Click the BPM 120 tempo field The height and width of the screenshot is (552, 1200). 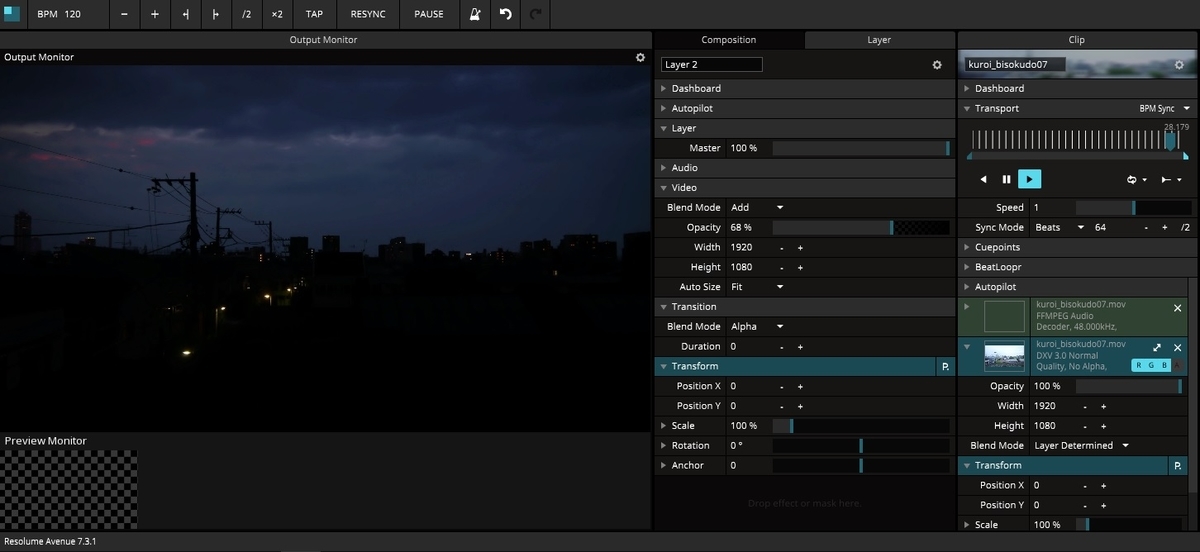[68, 14]
